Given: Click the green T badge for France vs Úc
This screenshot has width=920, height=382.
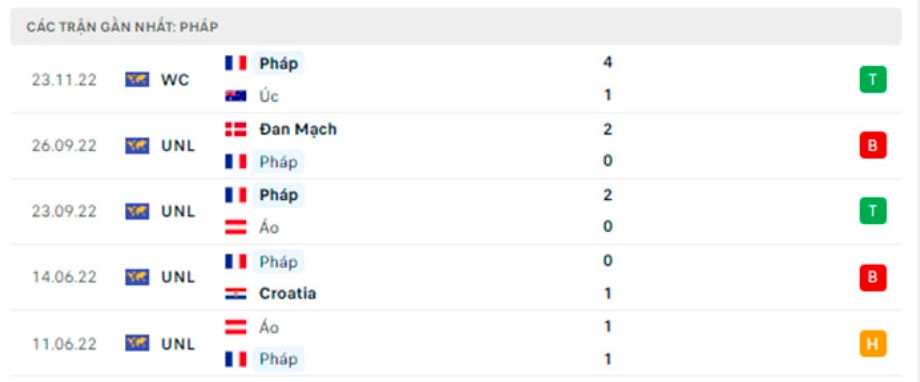Looking at the screenshot, I should pyautogui.click(x=872, y=79).
